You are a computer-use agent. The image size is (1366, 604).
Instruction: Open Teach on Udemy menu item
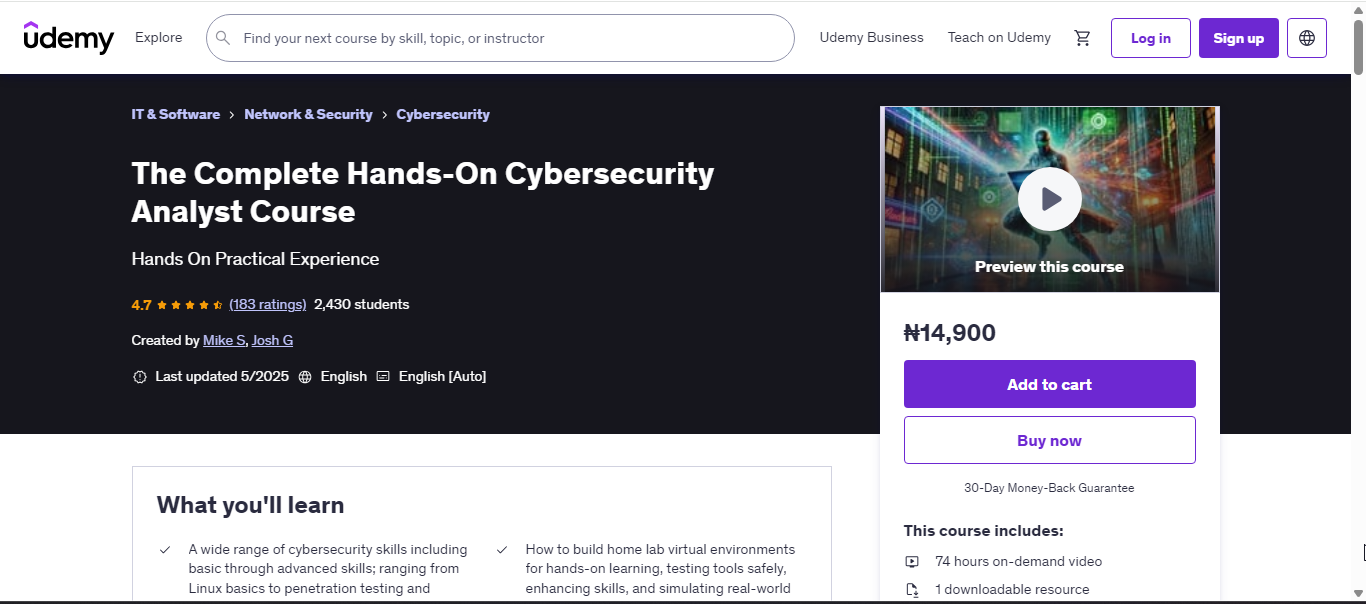coord(999,38)
